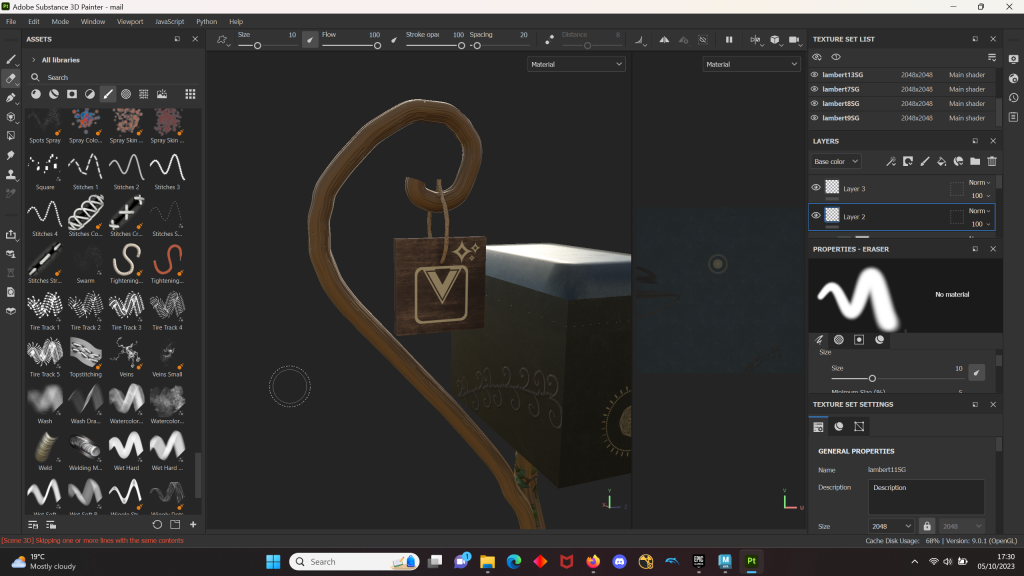Screen dimensions: 1024x576
Task: Open Log panel from right dock
Action: point(1014,118)
